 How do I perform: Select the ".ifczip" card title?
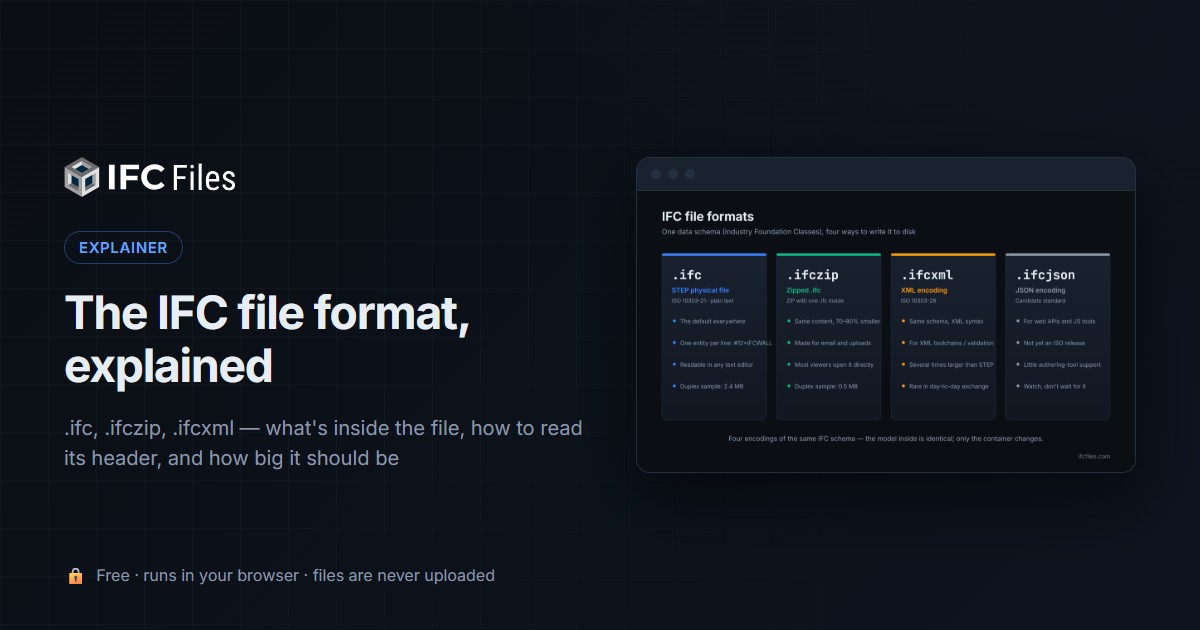(x=810, y=275)
